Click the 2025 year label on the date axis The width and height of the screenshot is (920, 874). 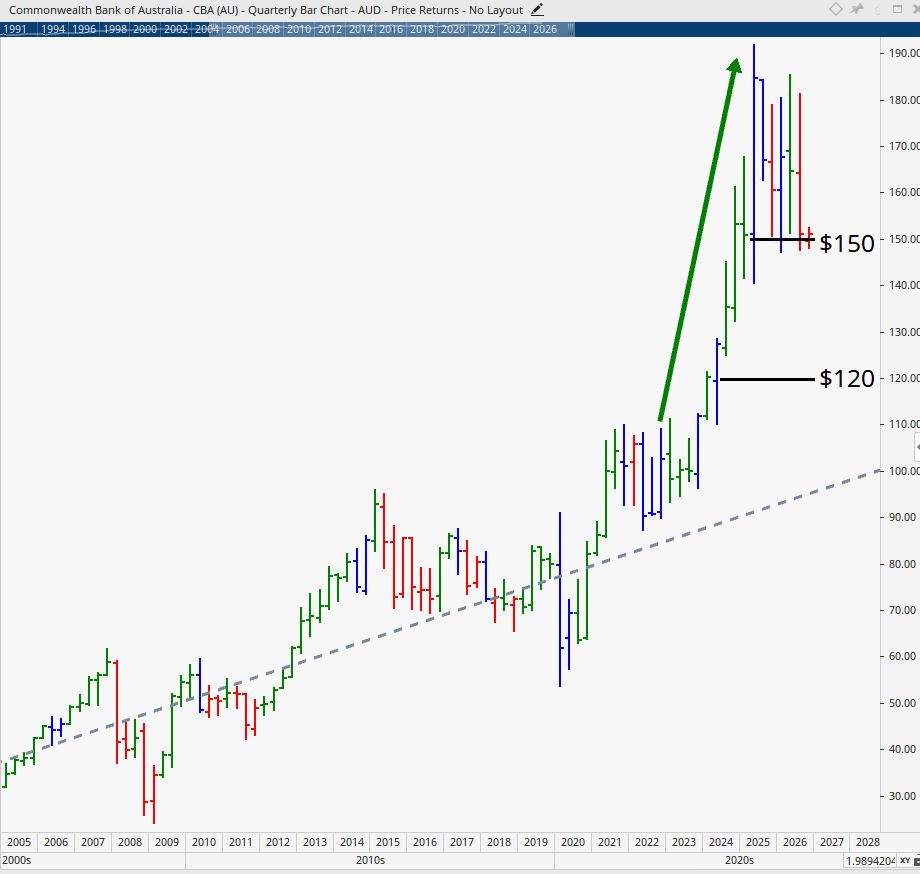(758, 842)
